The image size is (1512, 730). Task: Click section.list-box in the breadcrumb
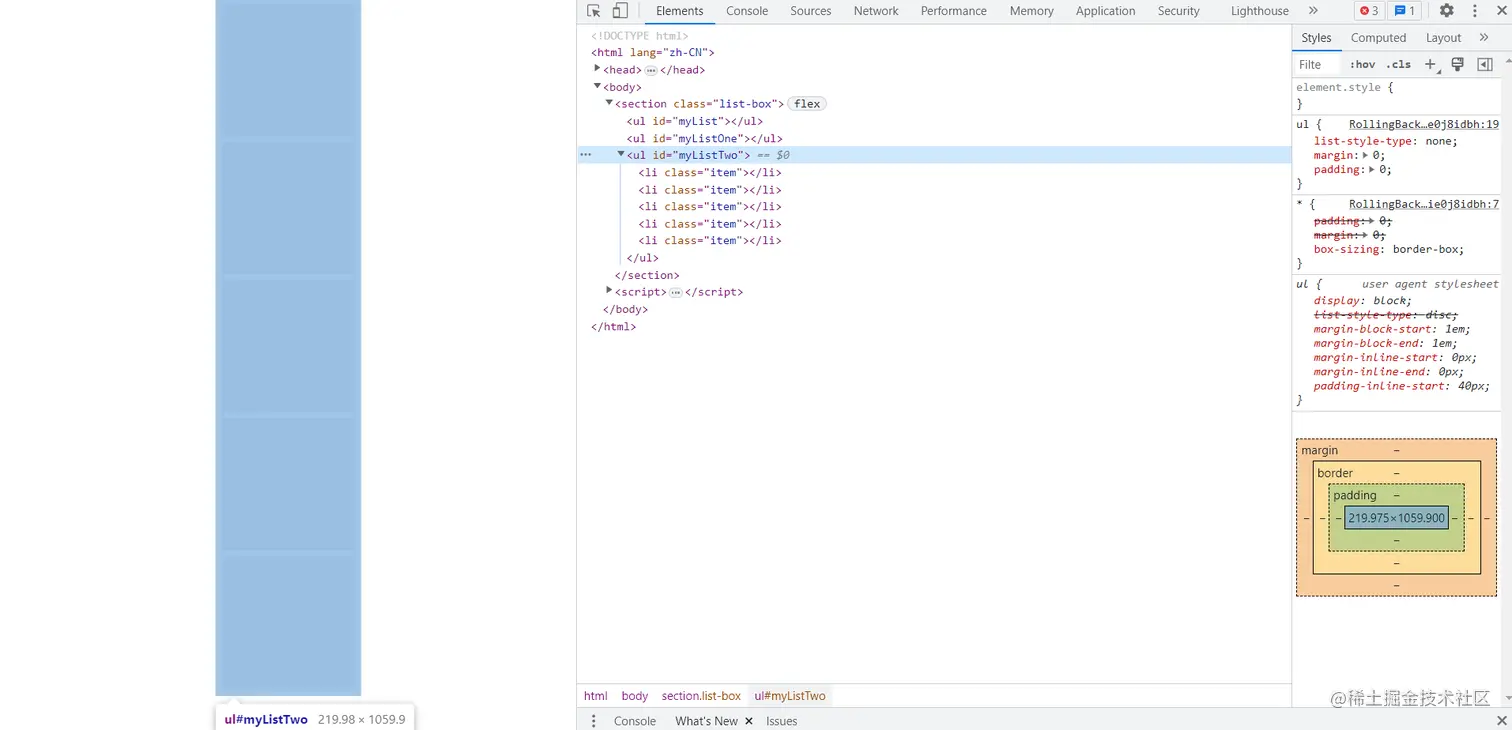click(x=701, y=696)
